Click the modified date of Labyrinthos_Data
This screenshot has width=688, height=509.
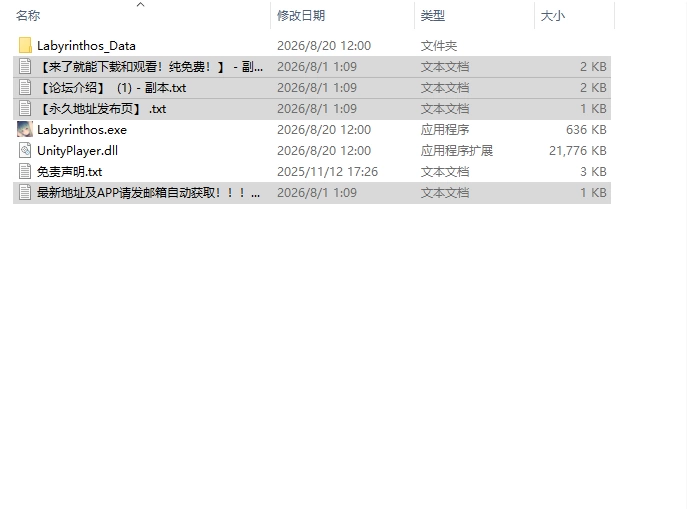pos(324,46)
